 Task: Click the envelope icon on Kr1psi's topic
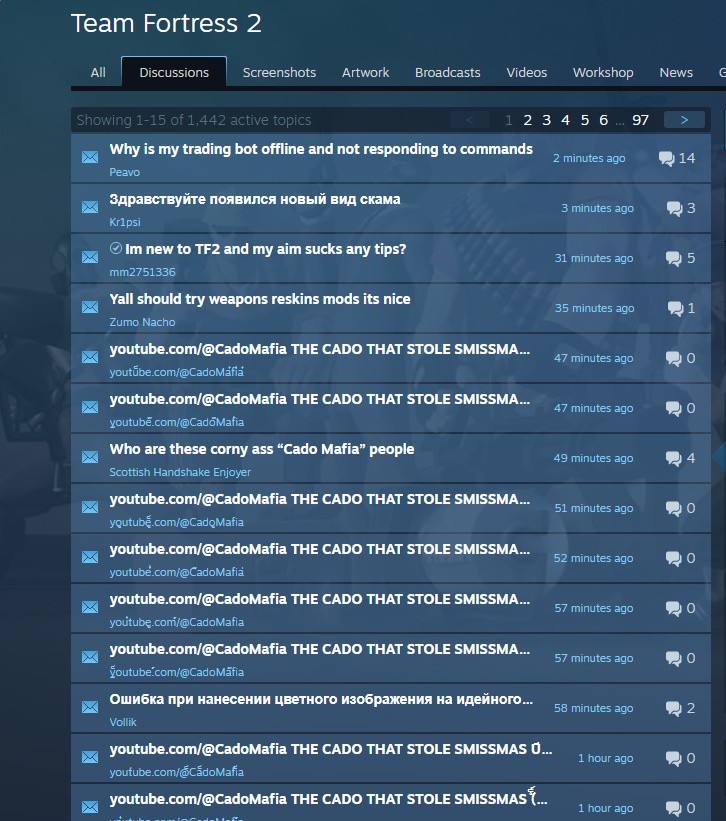tap(90, 207)
